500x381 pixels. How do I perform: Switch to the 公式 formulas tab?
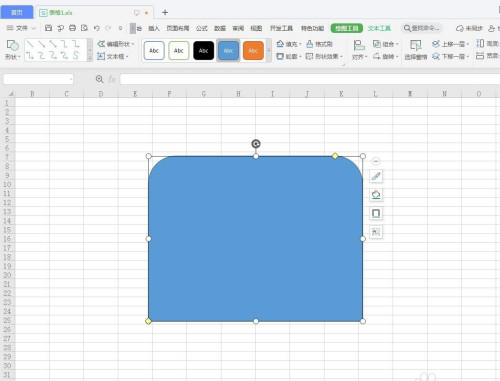coord(202,28)
